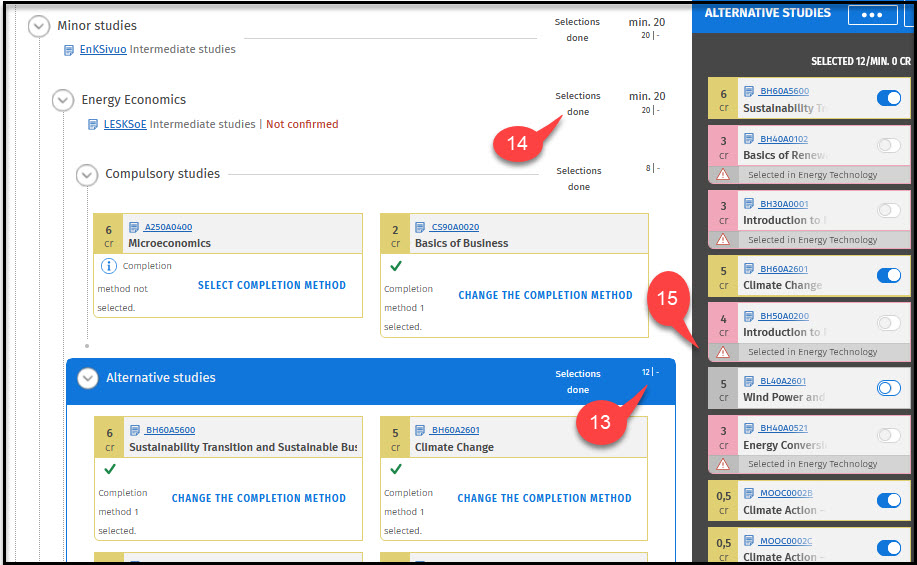Click document icon beside LESKSoE link

(94, 125)
